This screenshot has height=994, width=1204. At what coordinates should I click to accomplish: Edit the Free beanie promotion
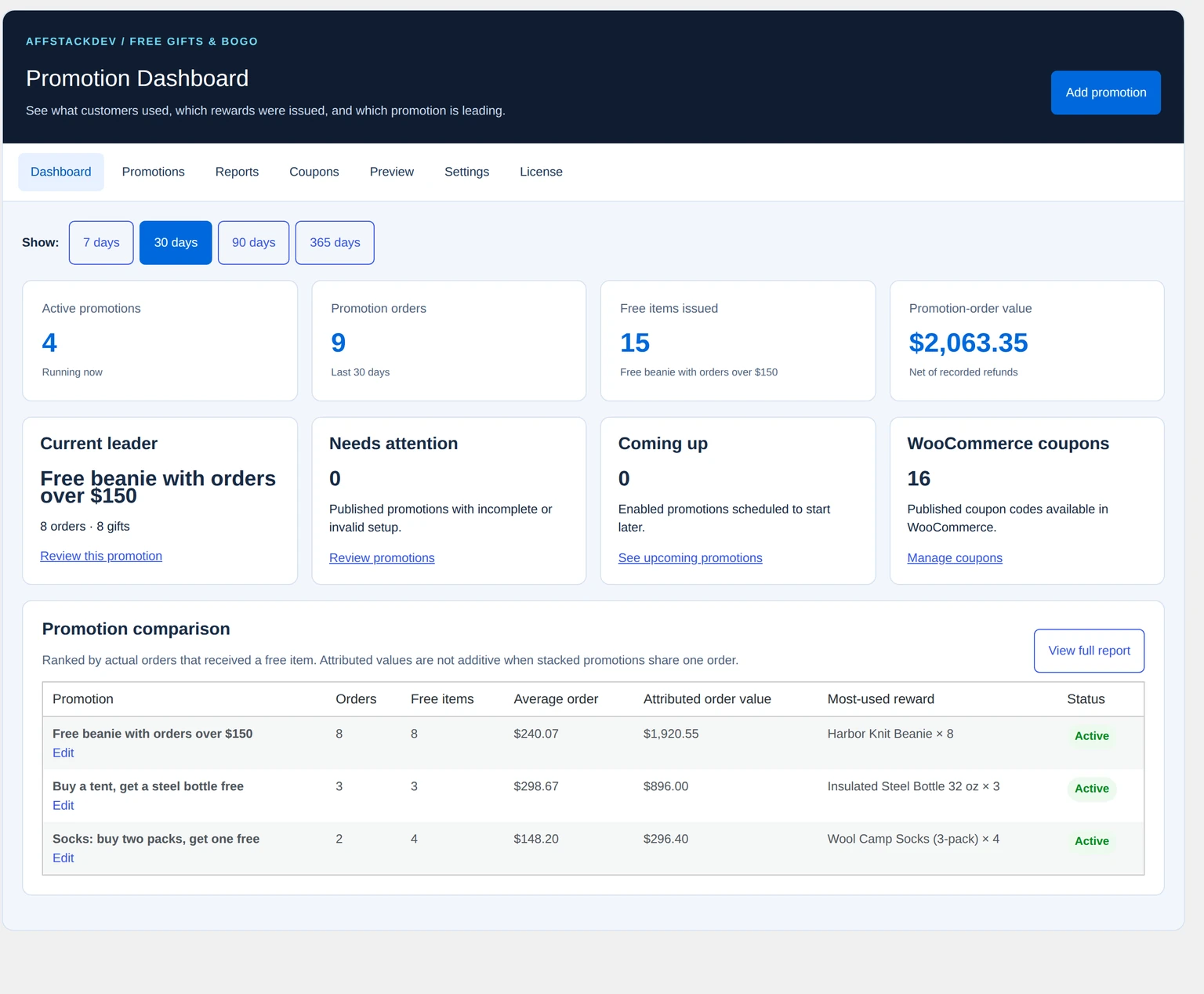(63, 753)
